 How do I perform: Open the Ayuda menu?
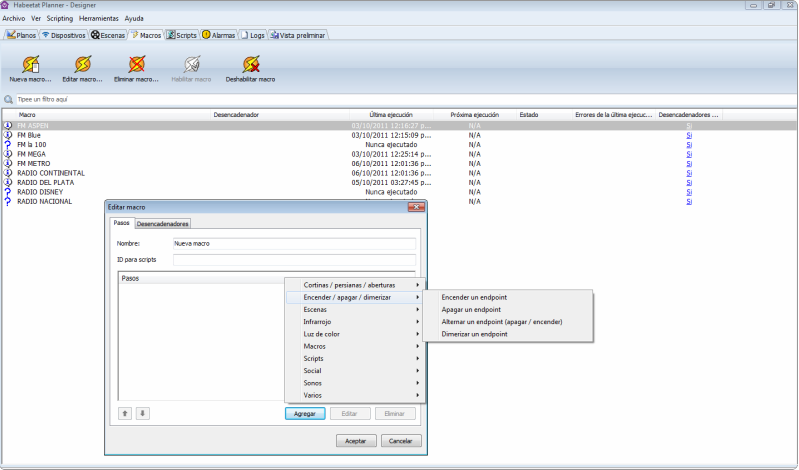click(134, 18)
